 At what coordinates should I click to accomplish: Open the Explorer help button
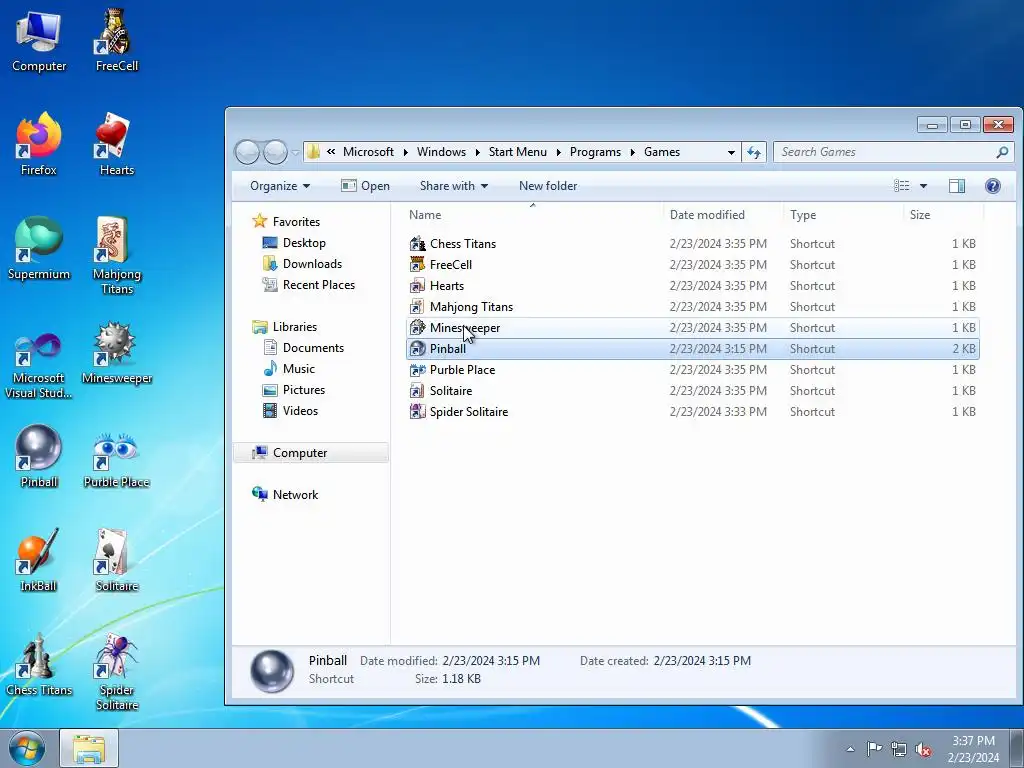tap(993, 186)
